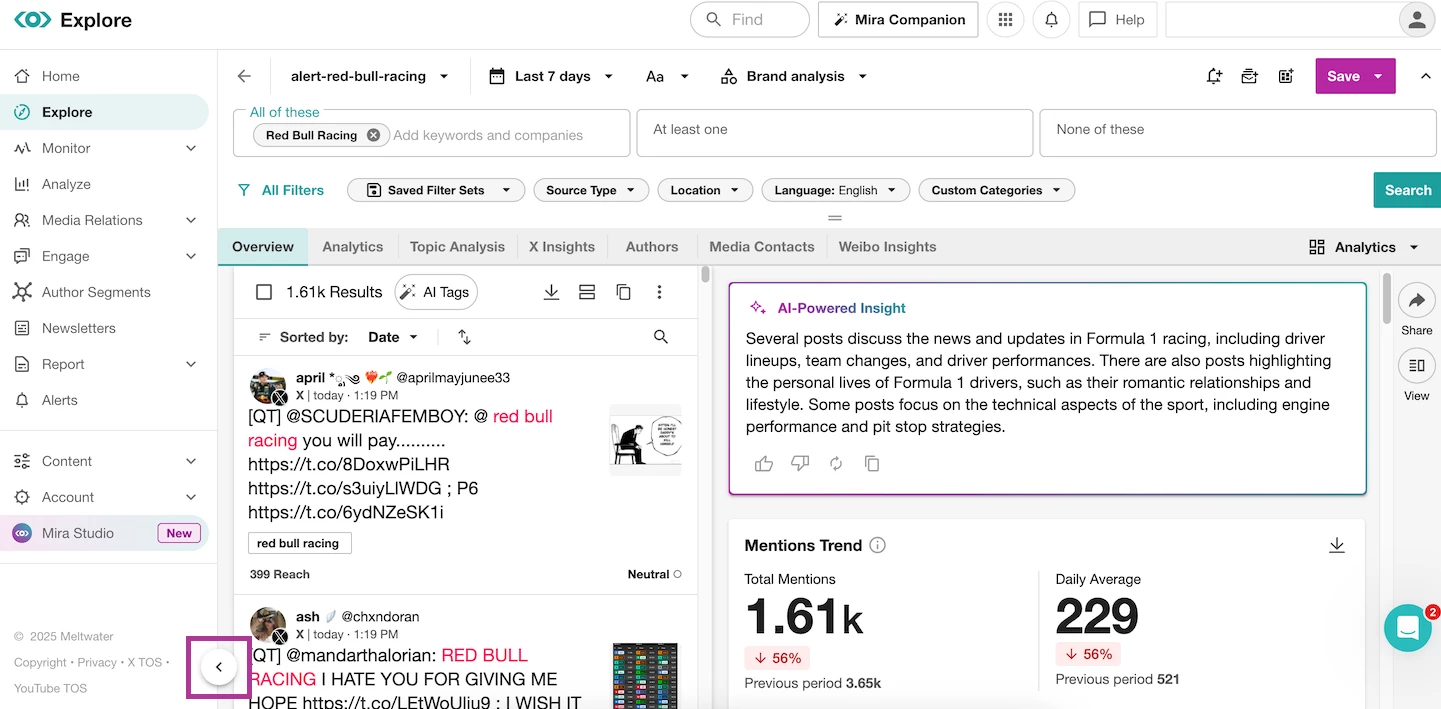Dislike the AI-Powered Insight
The image size is (1441, 709).
(x=800, y=464)
